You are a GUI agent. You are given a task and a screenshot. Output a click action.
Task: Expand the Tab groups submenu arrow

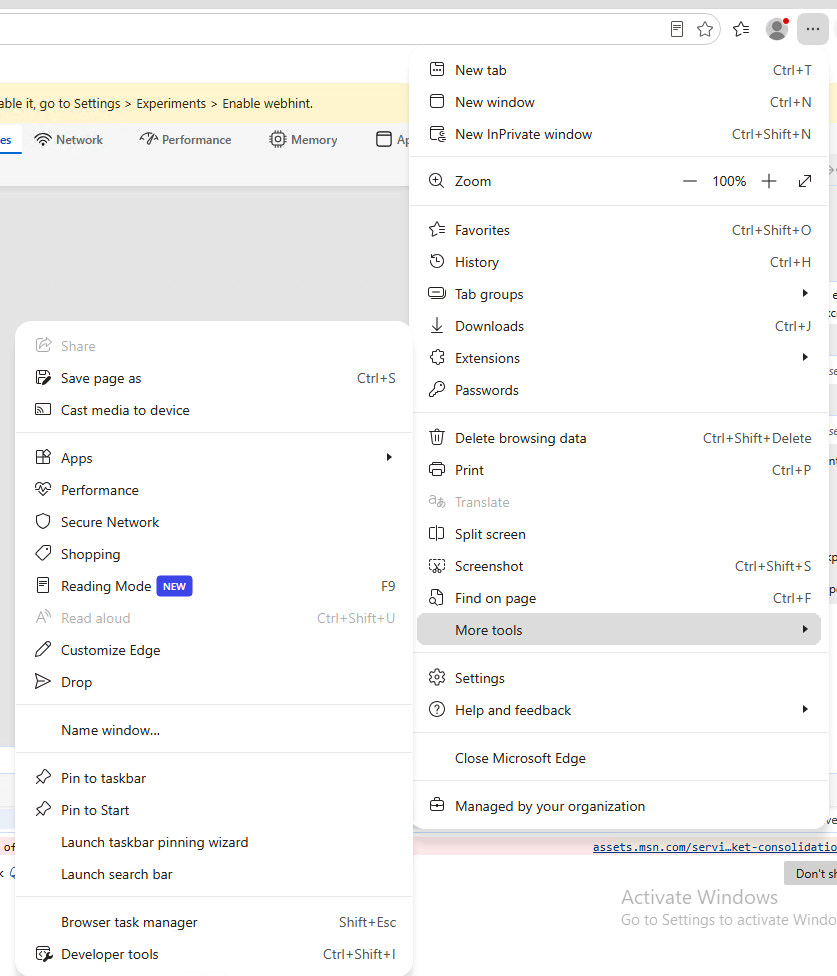(x=805, y=293)
